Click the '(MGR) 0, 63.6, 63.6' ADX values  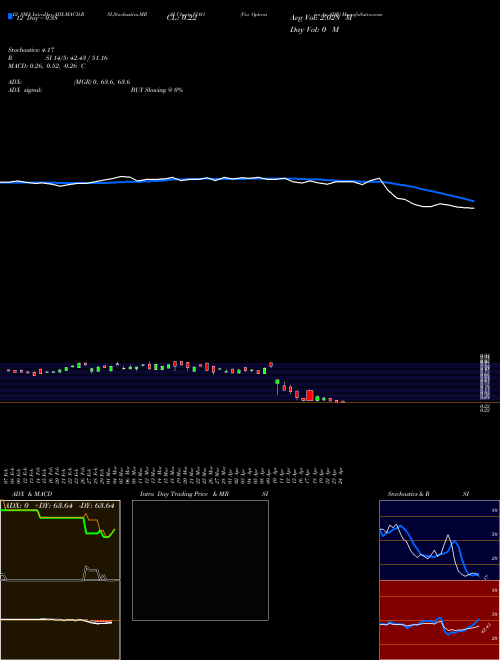click(x=102, y=82)
